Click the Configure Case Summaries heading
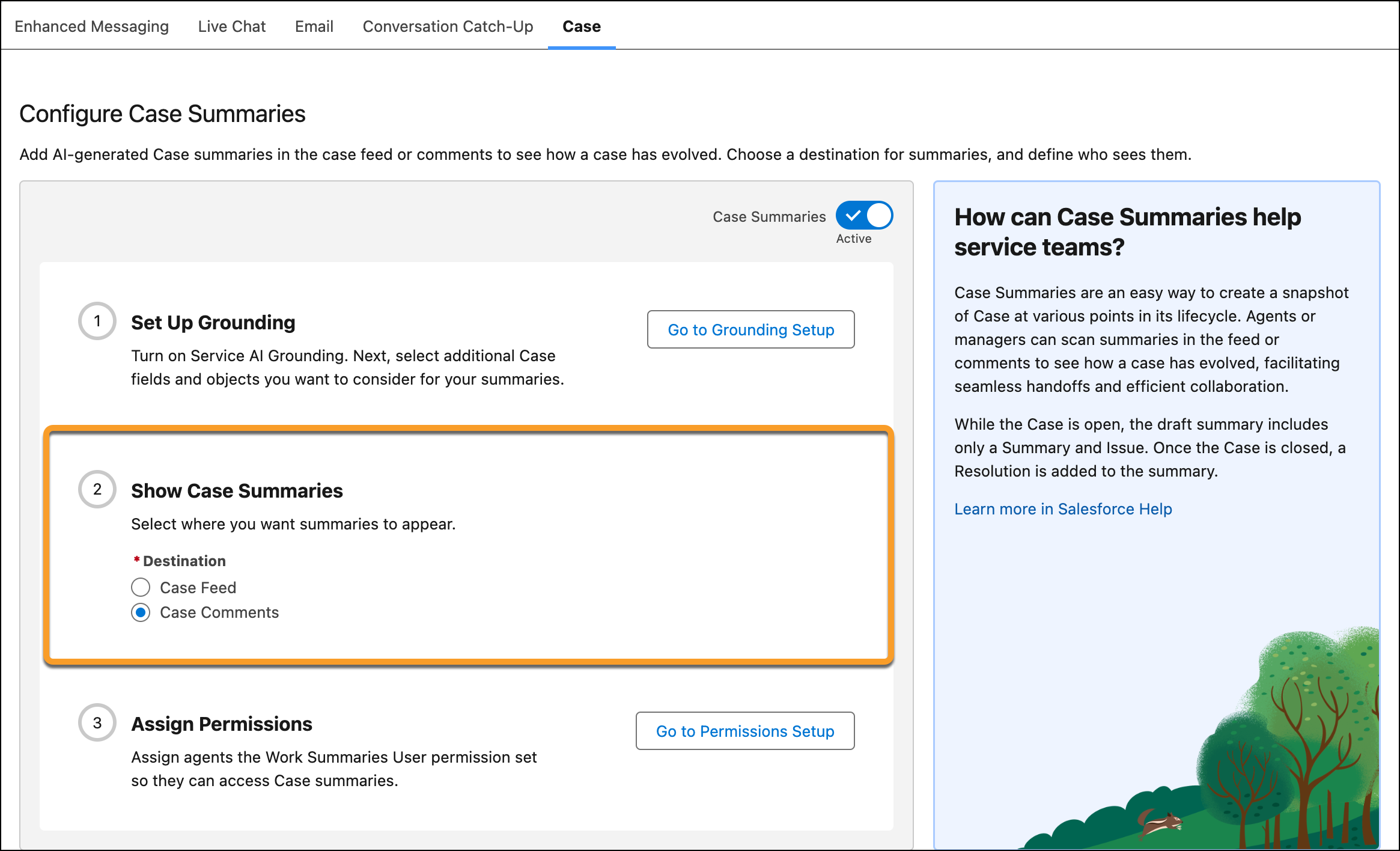This screenshot has width=1400, height=851. pyautogui.click(x=162, y=114)
